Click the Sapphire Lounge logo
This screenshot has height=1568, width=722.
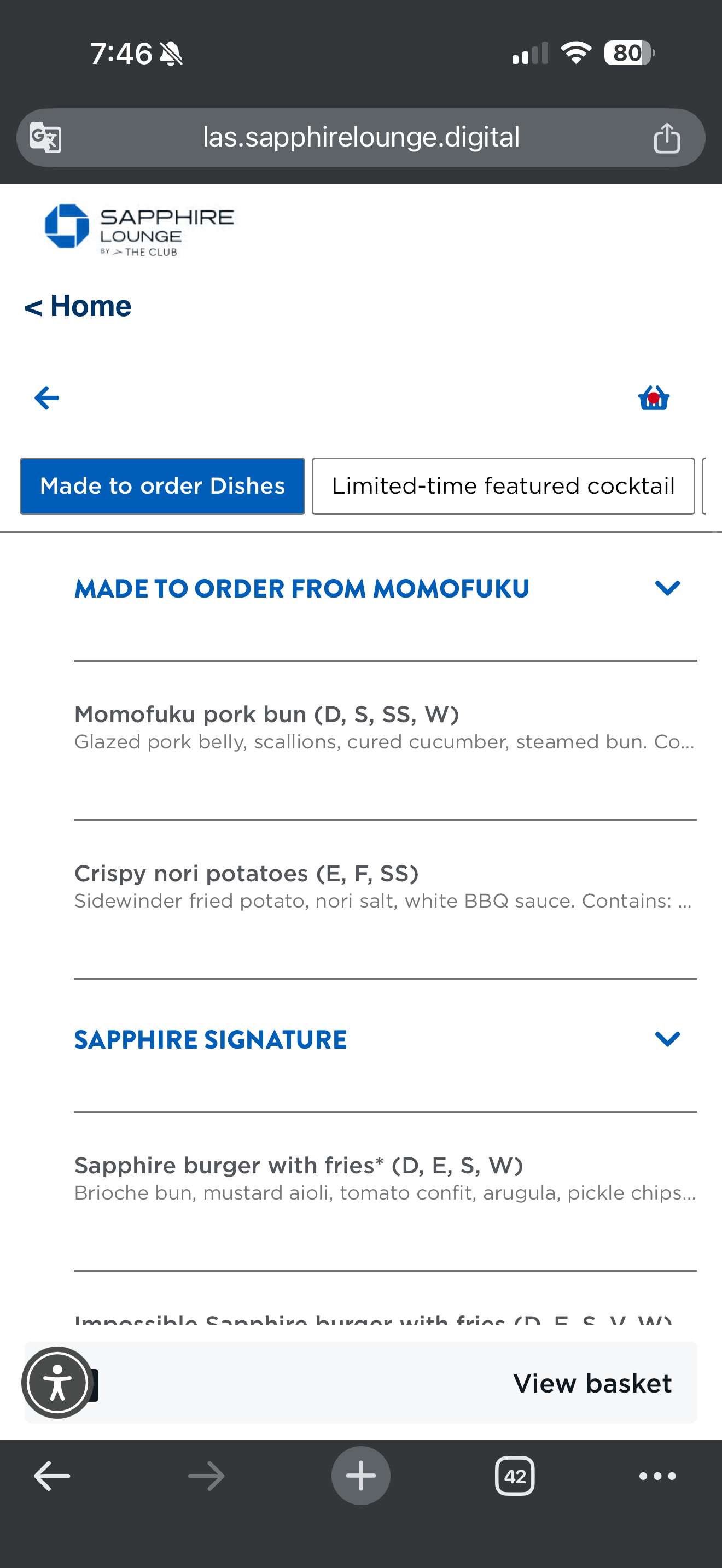tap(139, 229)
